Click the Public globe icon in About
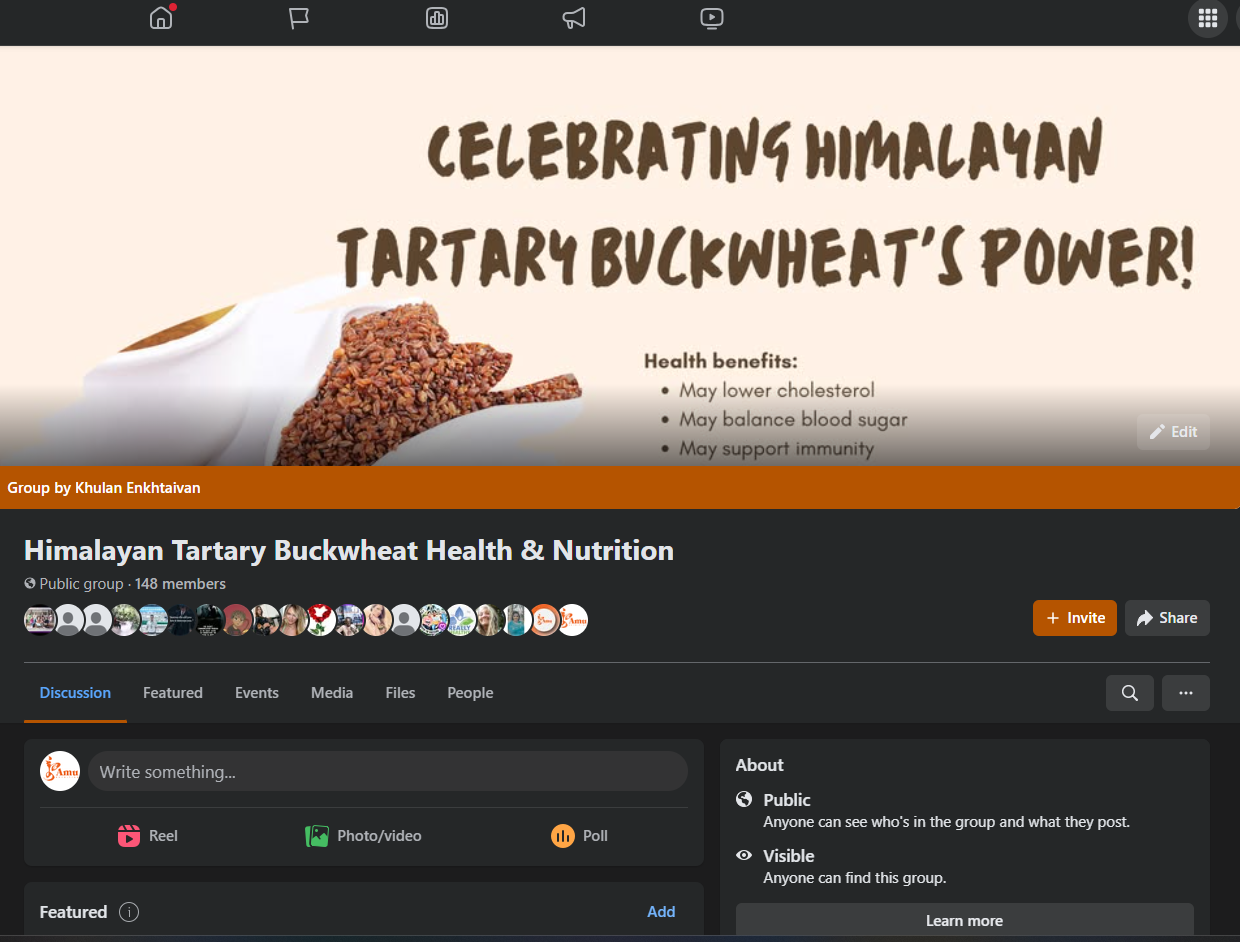 click(x=744, y=799)
